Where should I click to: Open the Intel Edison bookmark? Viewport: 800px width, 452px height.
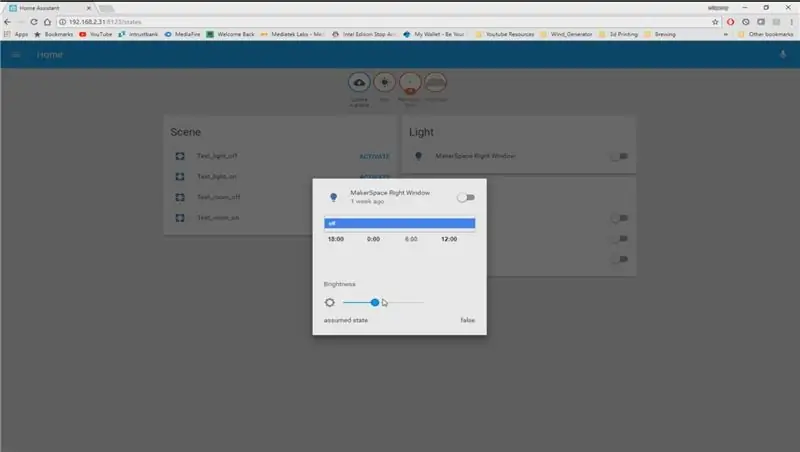364,34
